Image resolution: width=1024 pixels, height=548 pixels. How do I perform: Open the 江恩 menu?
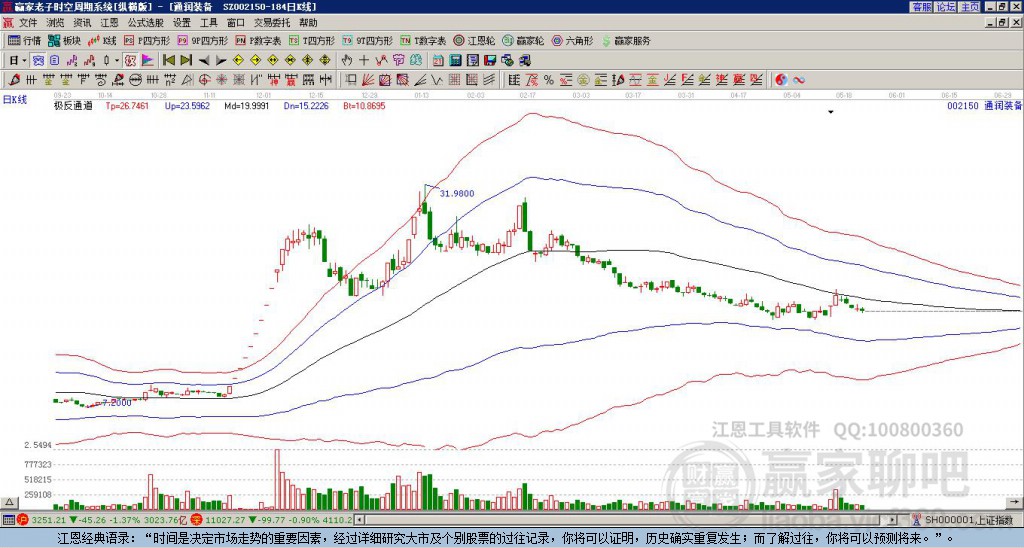coord(109,23)
